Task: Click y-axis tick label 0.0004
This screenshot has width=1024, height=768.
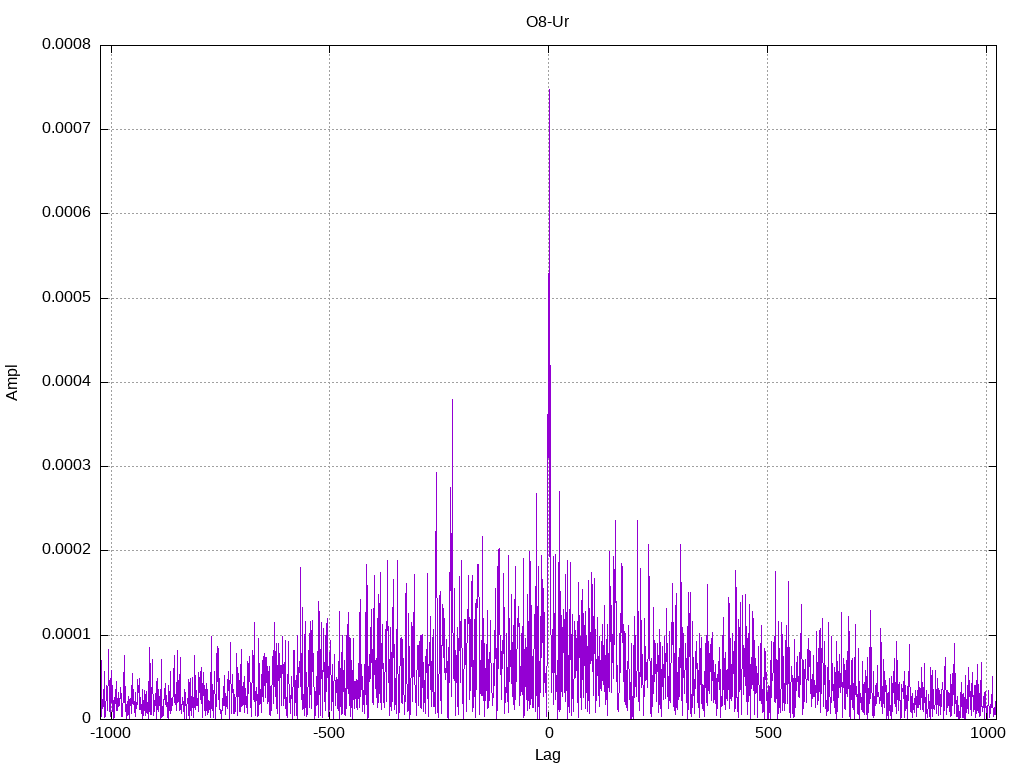Action: [x=67, y=381]
